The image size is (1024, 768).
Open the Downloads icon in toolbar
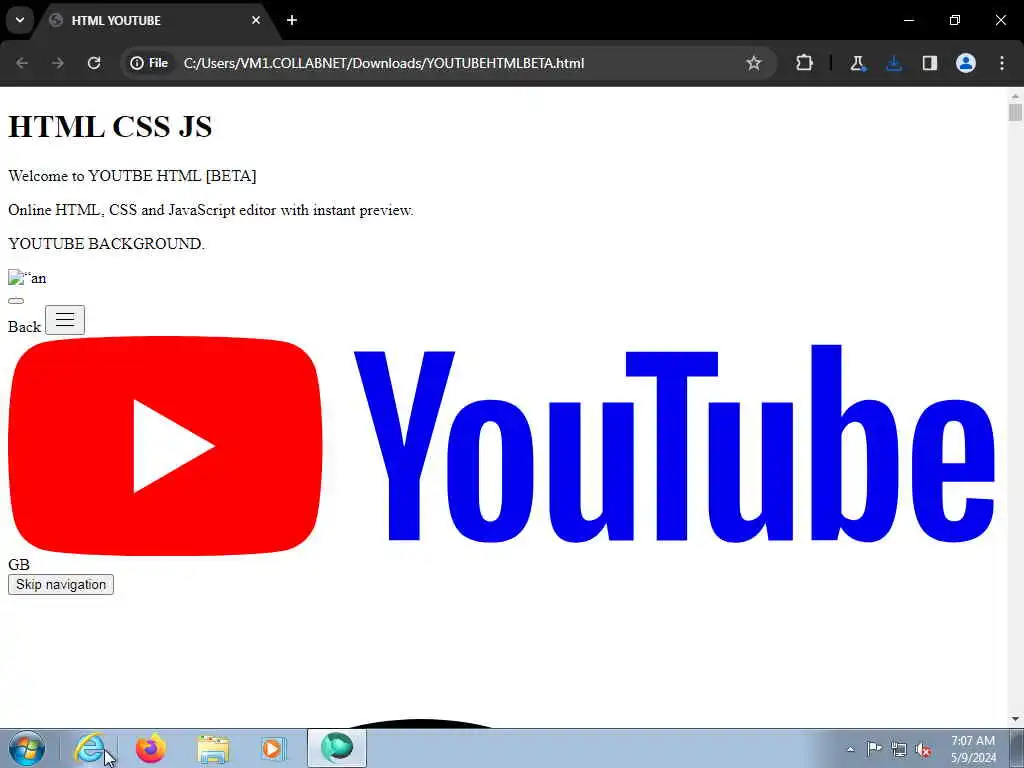click(894, 63)
